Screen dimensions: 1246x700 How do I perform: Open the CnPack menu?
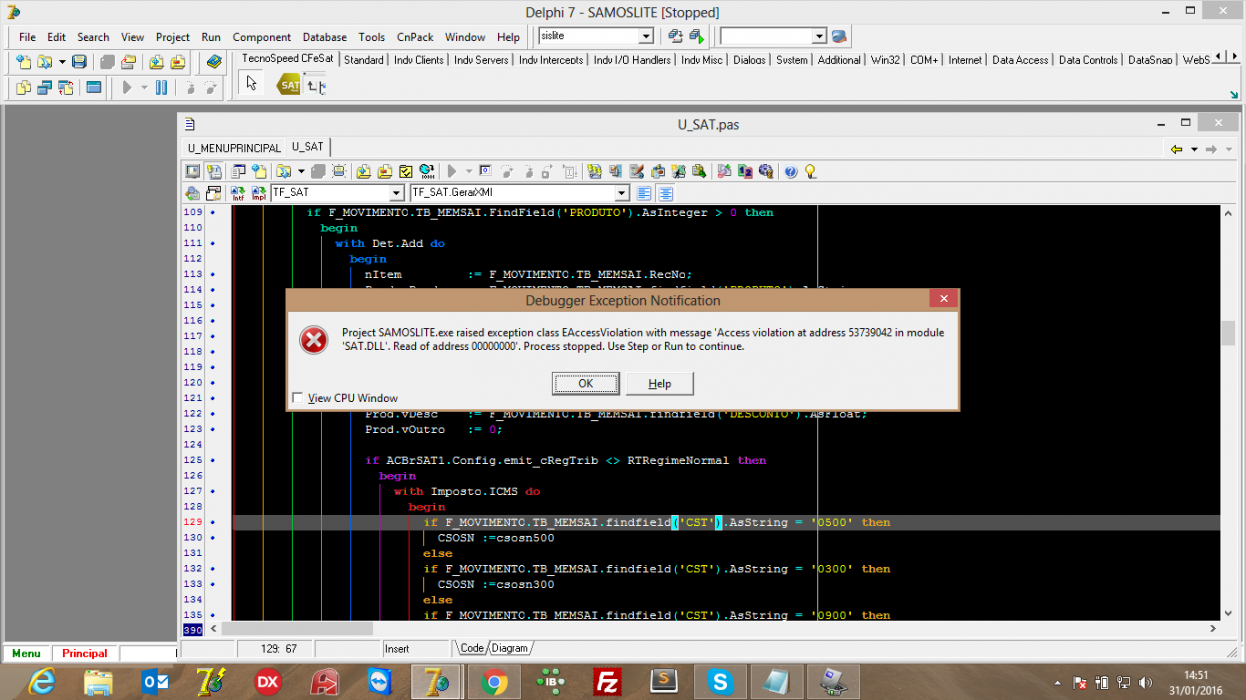415,37
